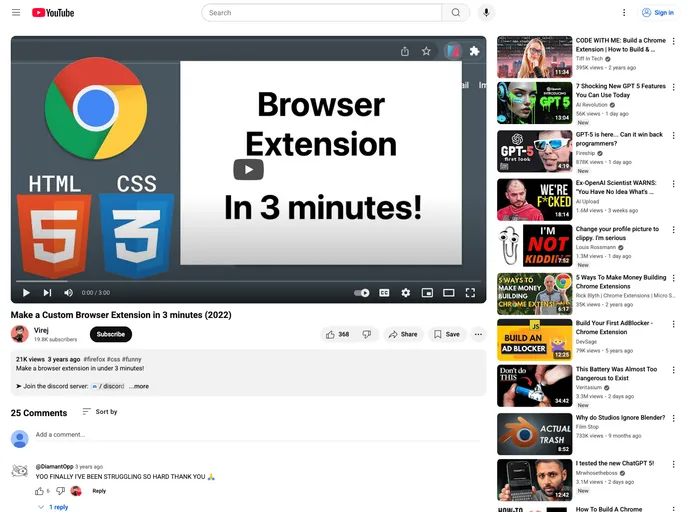The height and width of the screenshot is (512, 688).
Task: Open the Louis Rossmann channel name
Action: 596,247
